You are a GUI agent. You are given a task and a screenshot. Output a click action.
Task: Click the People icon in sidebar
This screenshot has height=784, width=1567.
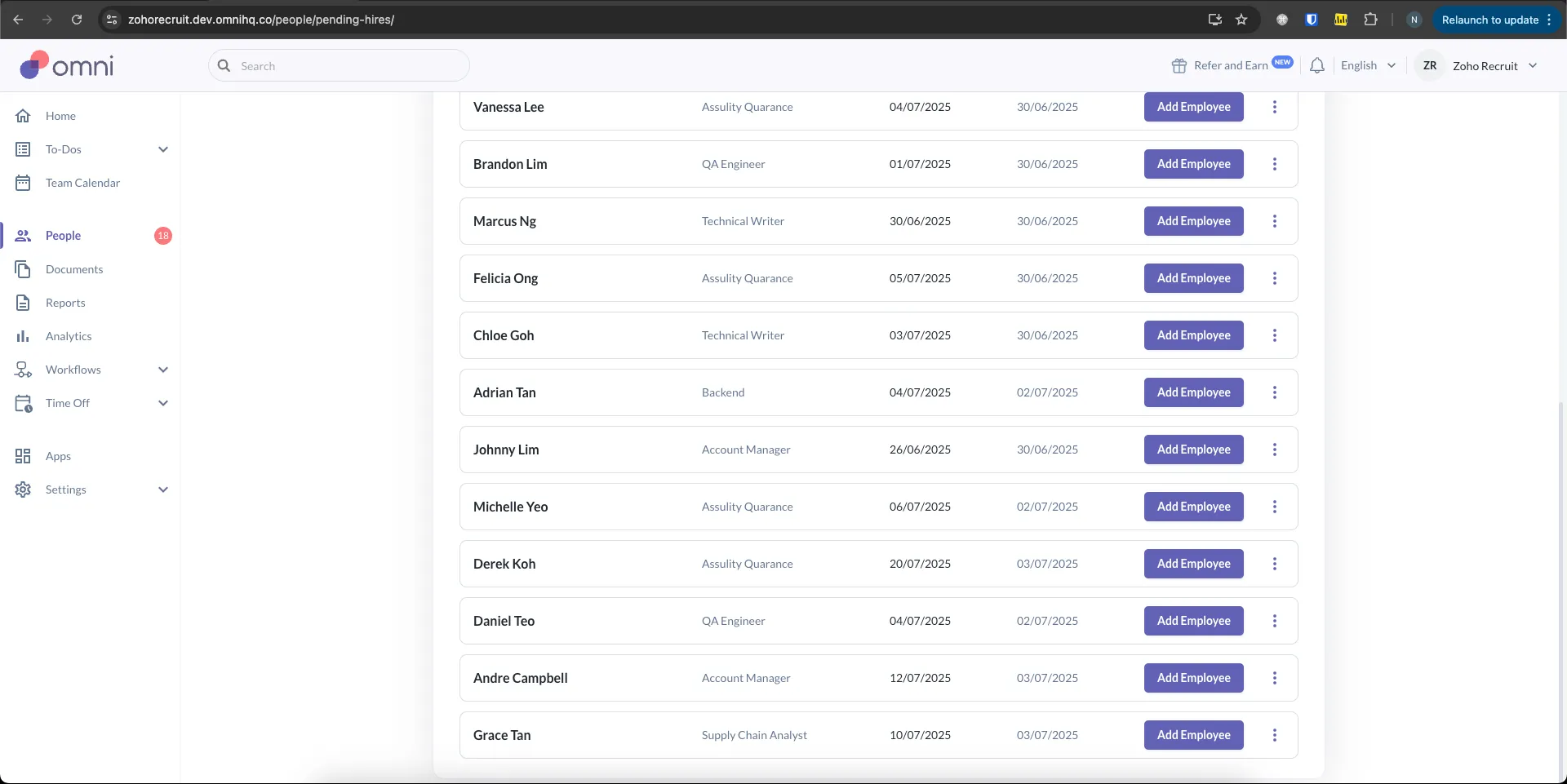pyautogui.click(x=23, y=236)
